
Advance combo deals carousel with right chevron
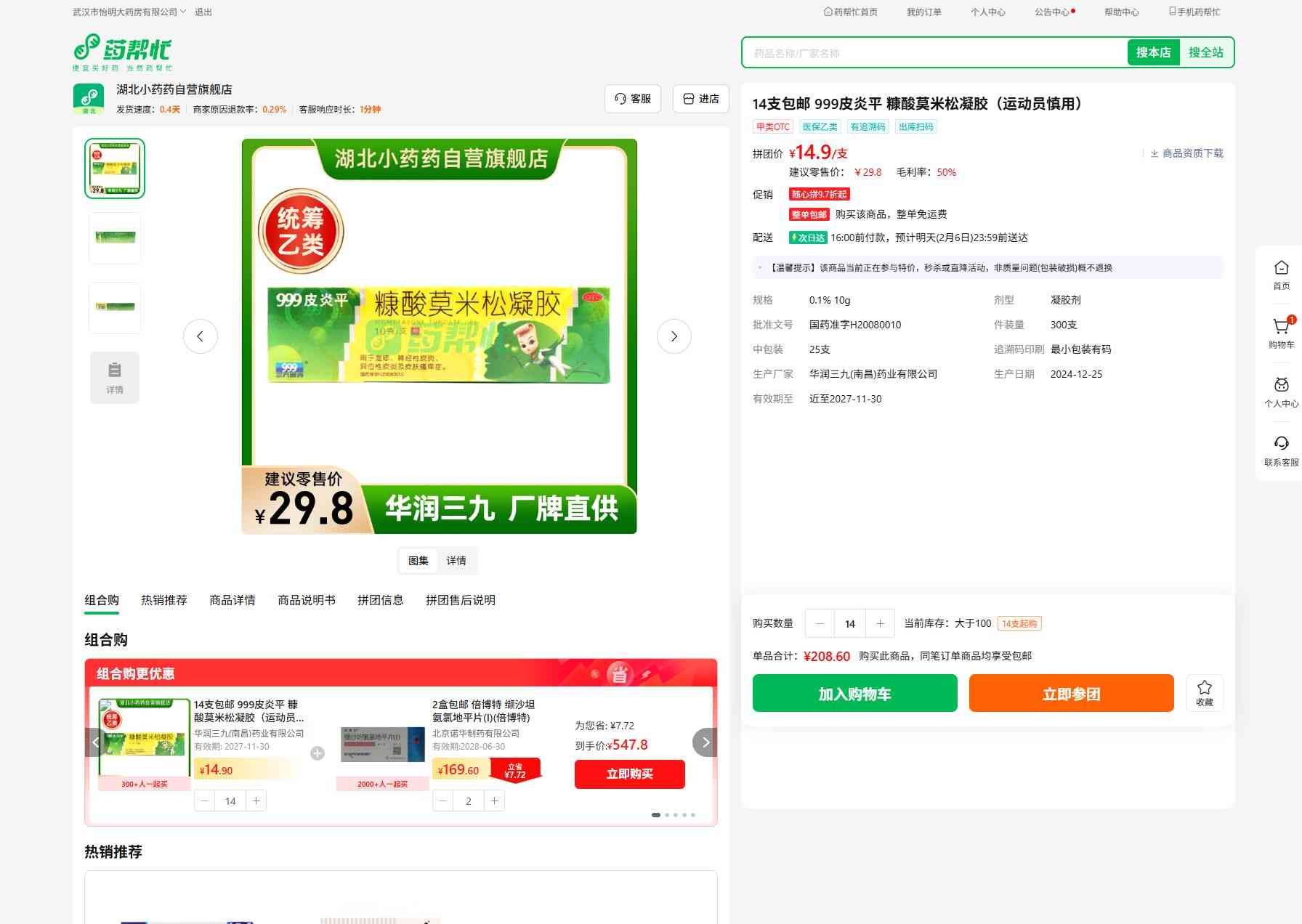(705, 742)
